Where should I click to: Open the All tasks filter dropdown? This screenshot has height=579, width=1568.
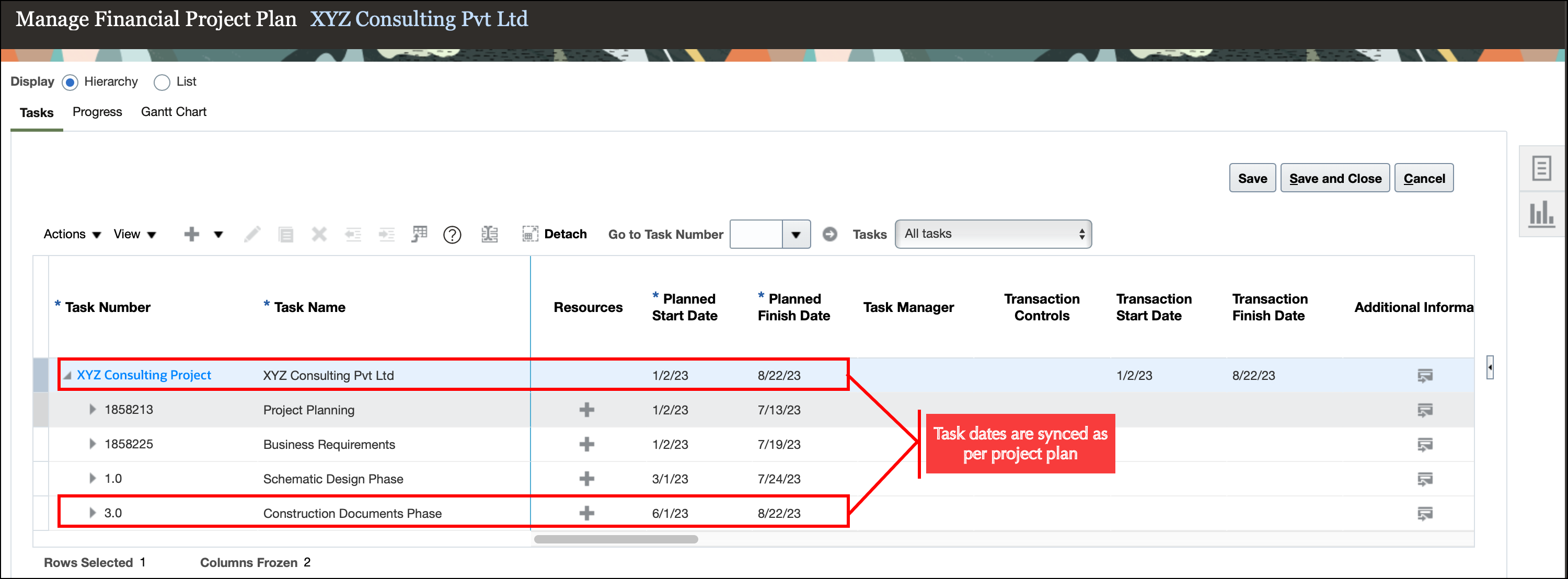992,235
